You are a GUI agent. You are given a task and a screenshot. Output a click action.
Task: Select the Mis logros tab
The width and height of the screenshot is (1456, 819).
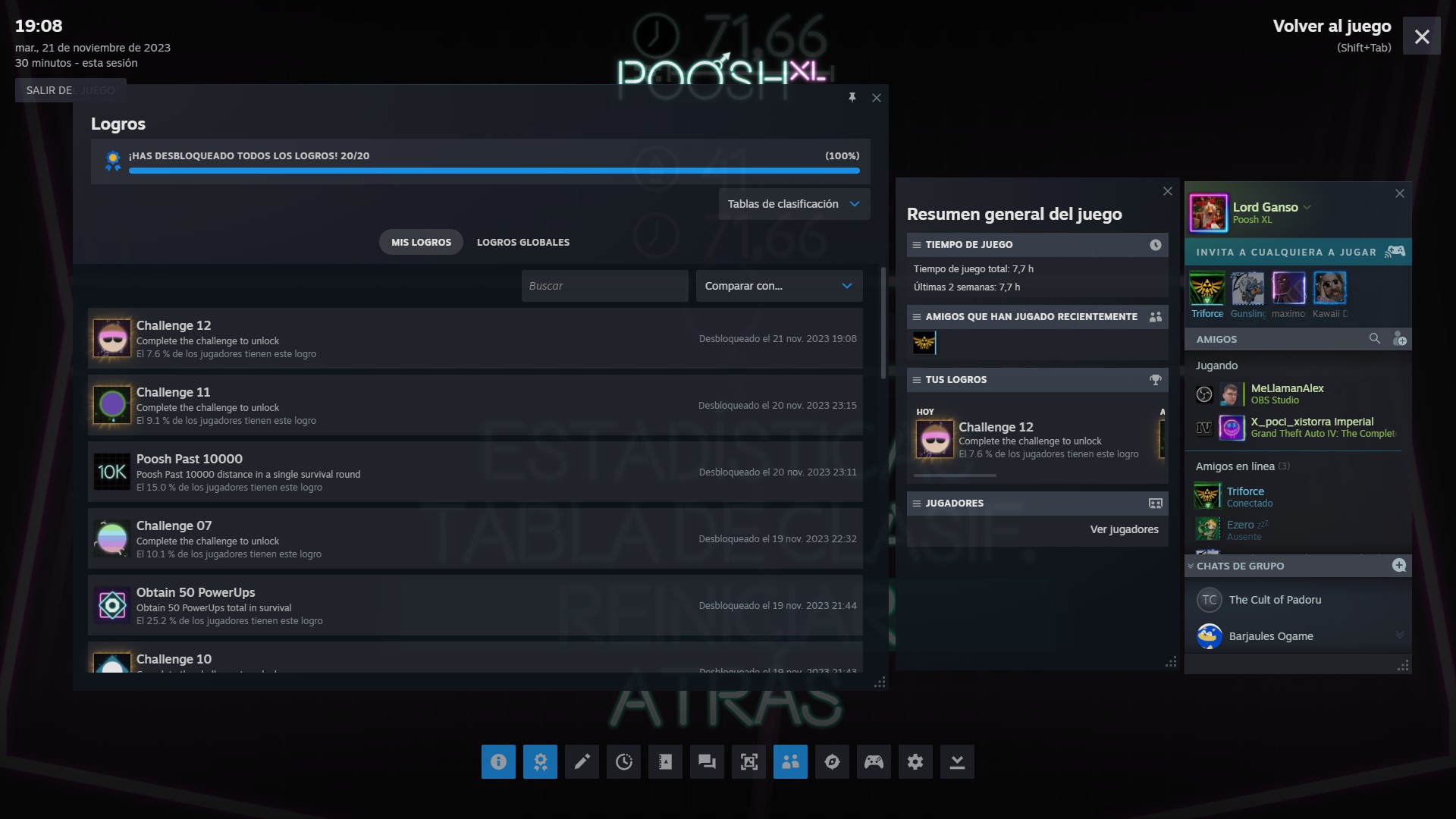pyautogui.click(x=421, y=242)
